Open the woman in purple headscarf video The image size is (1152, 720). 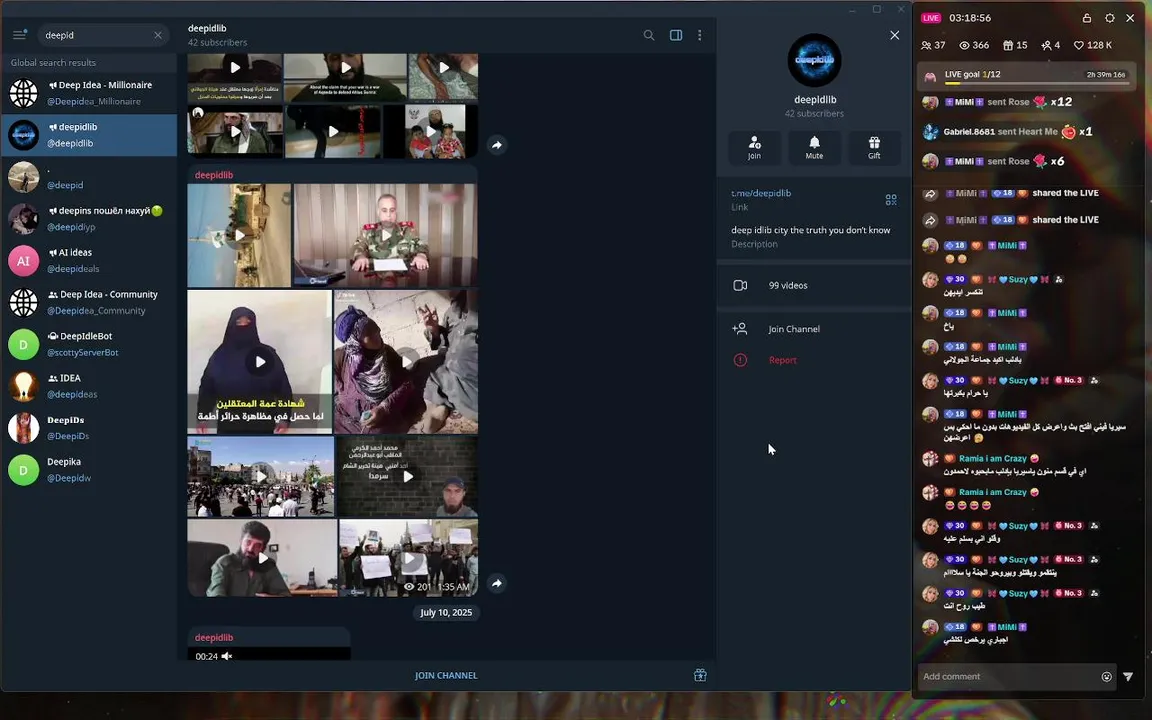[406, 361]
